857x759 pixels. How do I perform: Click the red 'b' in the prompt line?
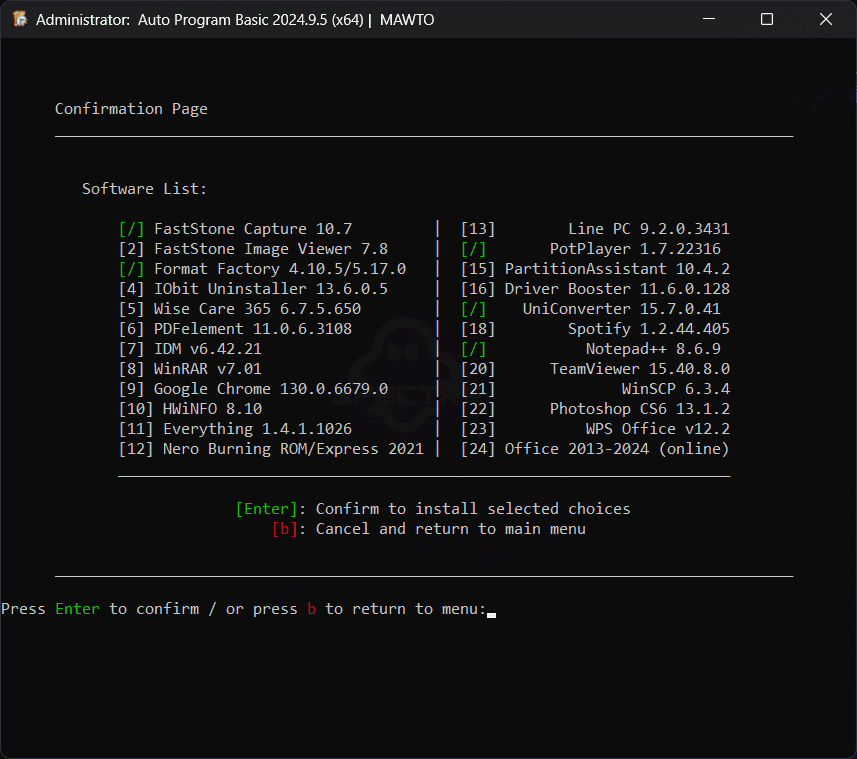312,609
